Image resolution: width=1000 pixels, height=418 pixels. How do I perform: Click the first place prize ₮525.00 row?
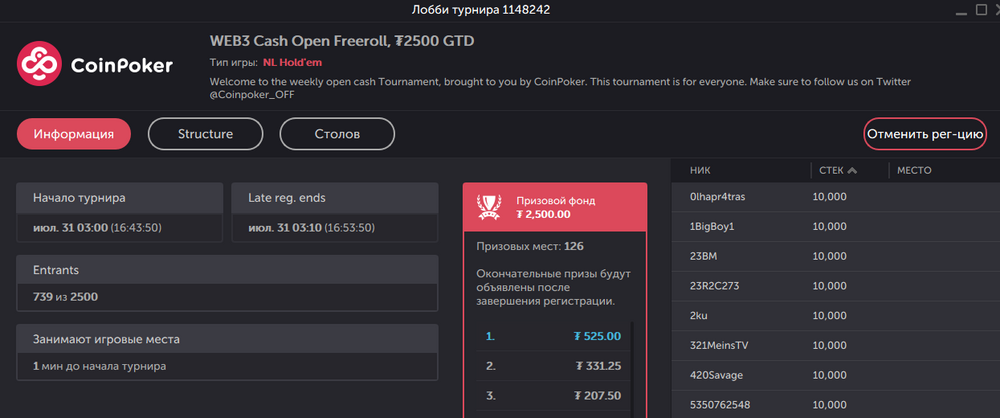(x=553, y=336)
